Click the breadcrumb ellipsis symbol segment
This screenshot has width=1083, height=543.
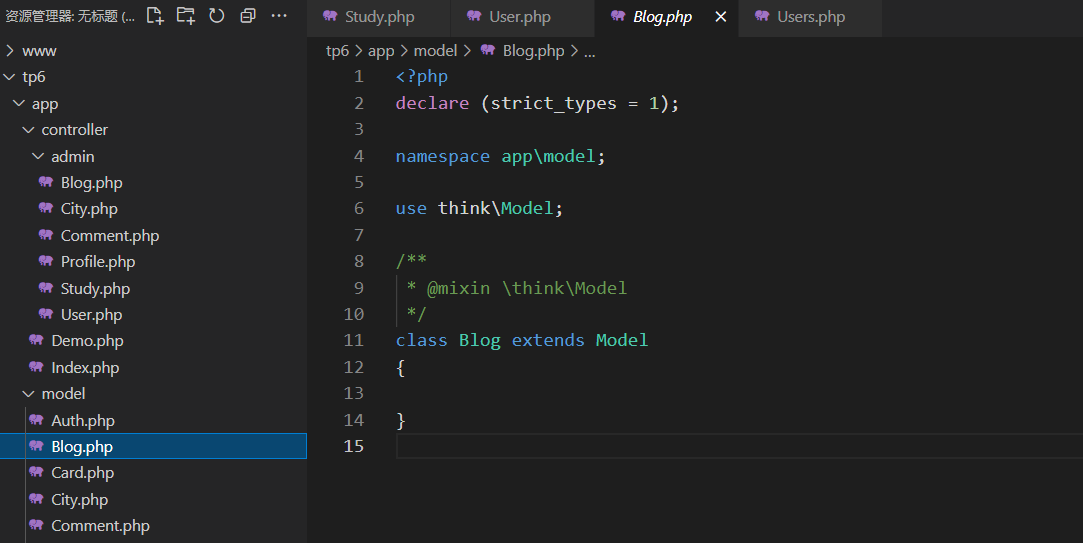click(589, 53)
